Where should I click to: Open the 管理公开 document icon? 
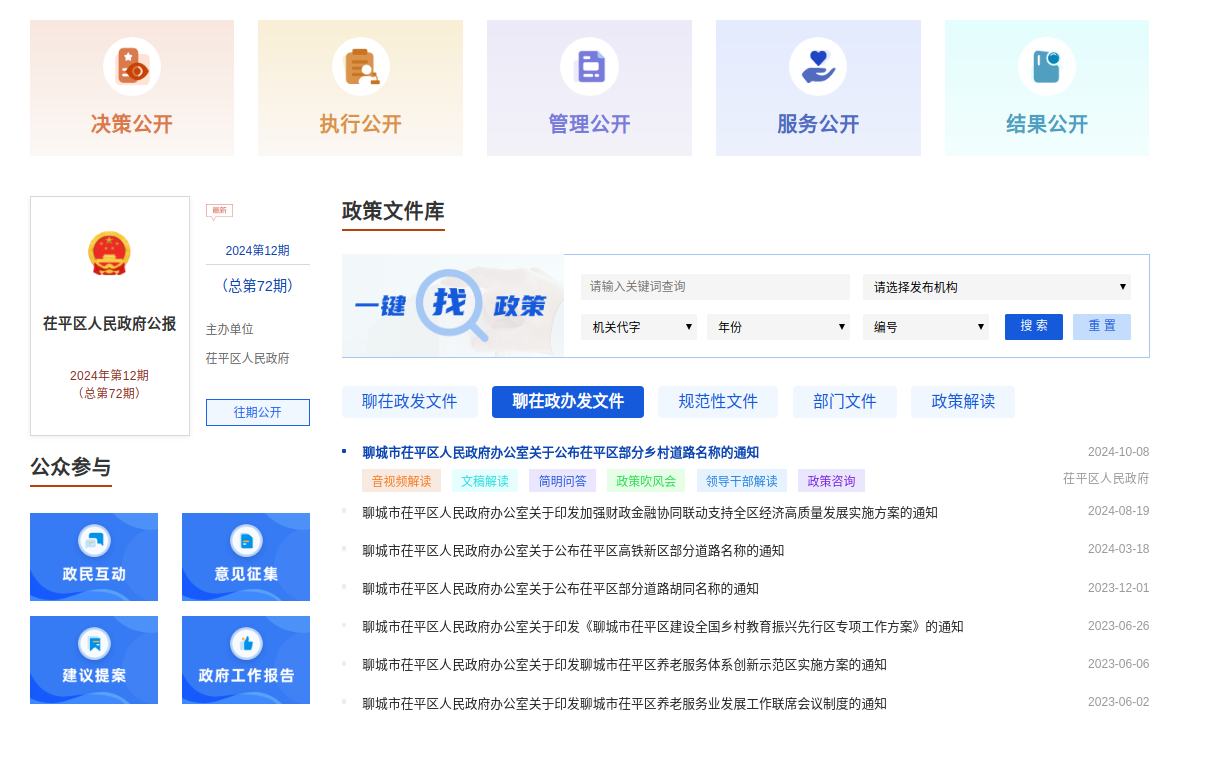589,67
